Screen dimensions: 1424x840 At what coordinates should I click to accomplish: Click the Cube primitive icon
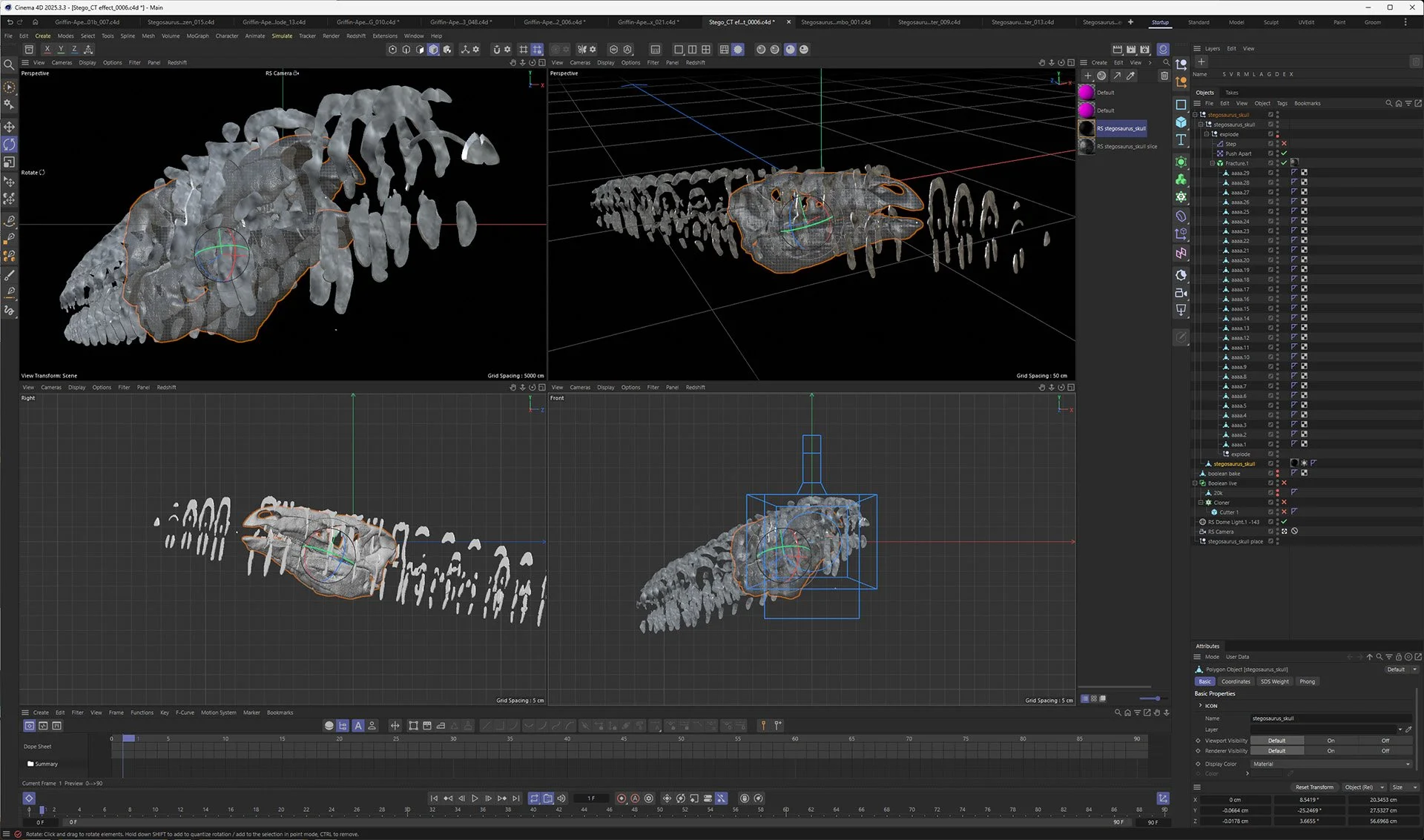tap(1181, 122)
